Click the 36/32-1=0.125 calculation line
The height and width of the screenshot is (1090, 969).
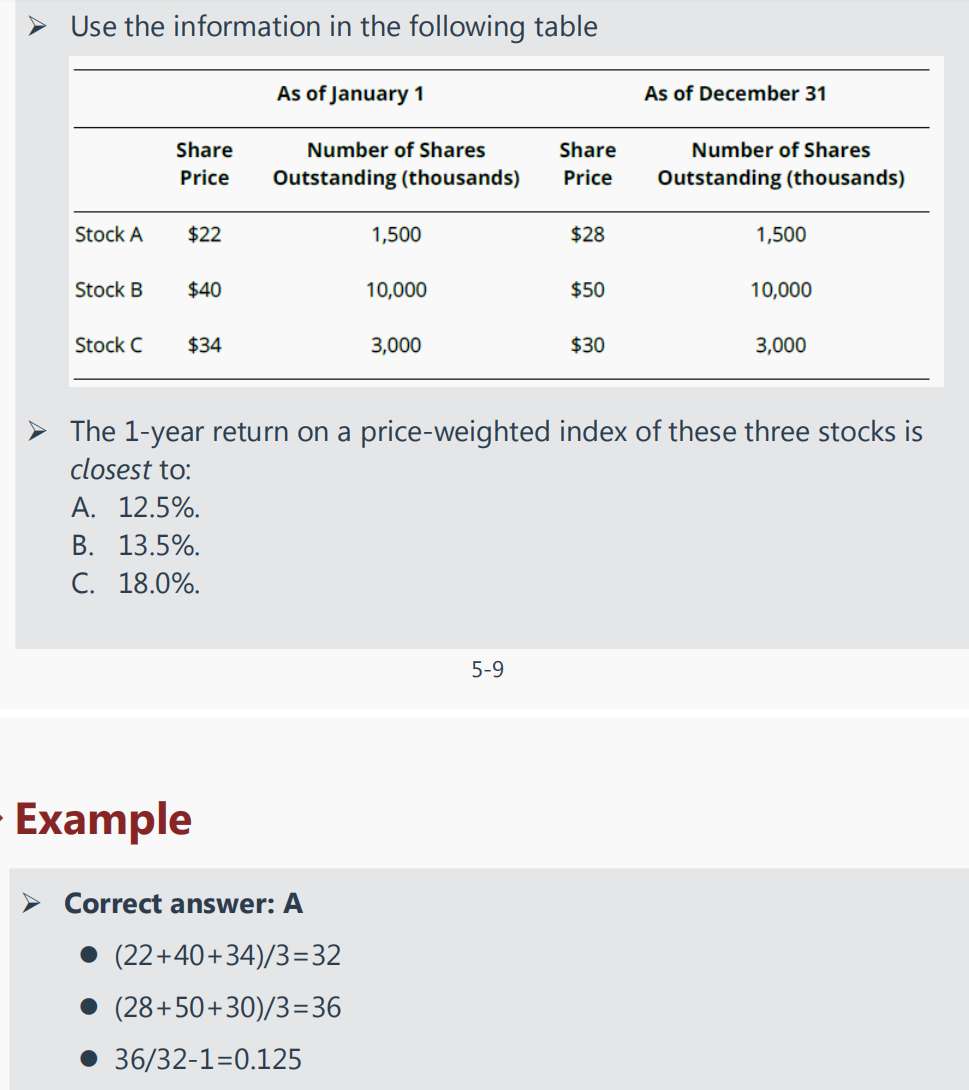(x=208, y=1060)
